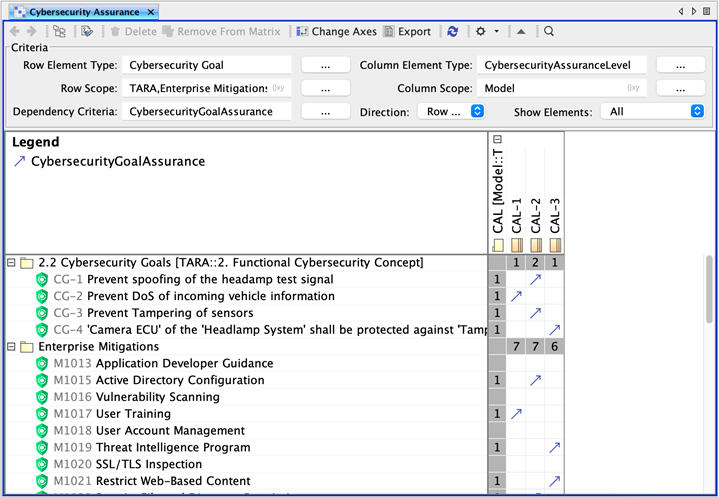Close the Cybersecurity Assurance tab
This screenshot has width=719, height=497.
151,12
